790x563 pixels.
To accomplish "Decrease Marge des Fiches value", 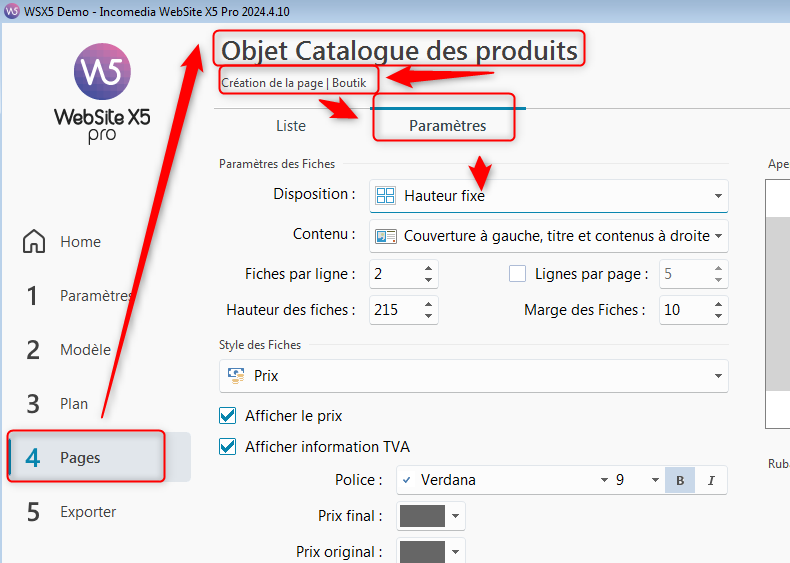I will [x=718, y=316].
